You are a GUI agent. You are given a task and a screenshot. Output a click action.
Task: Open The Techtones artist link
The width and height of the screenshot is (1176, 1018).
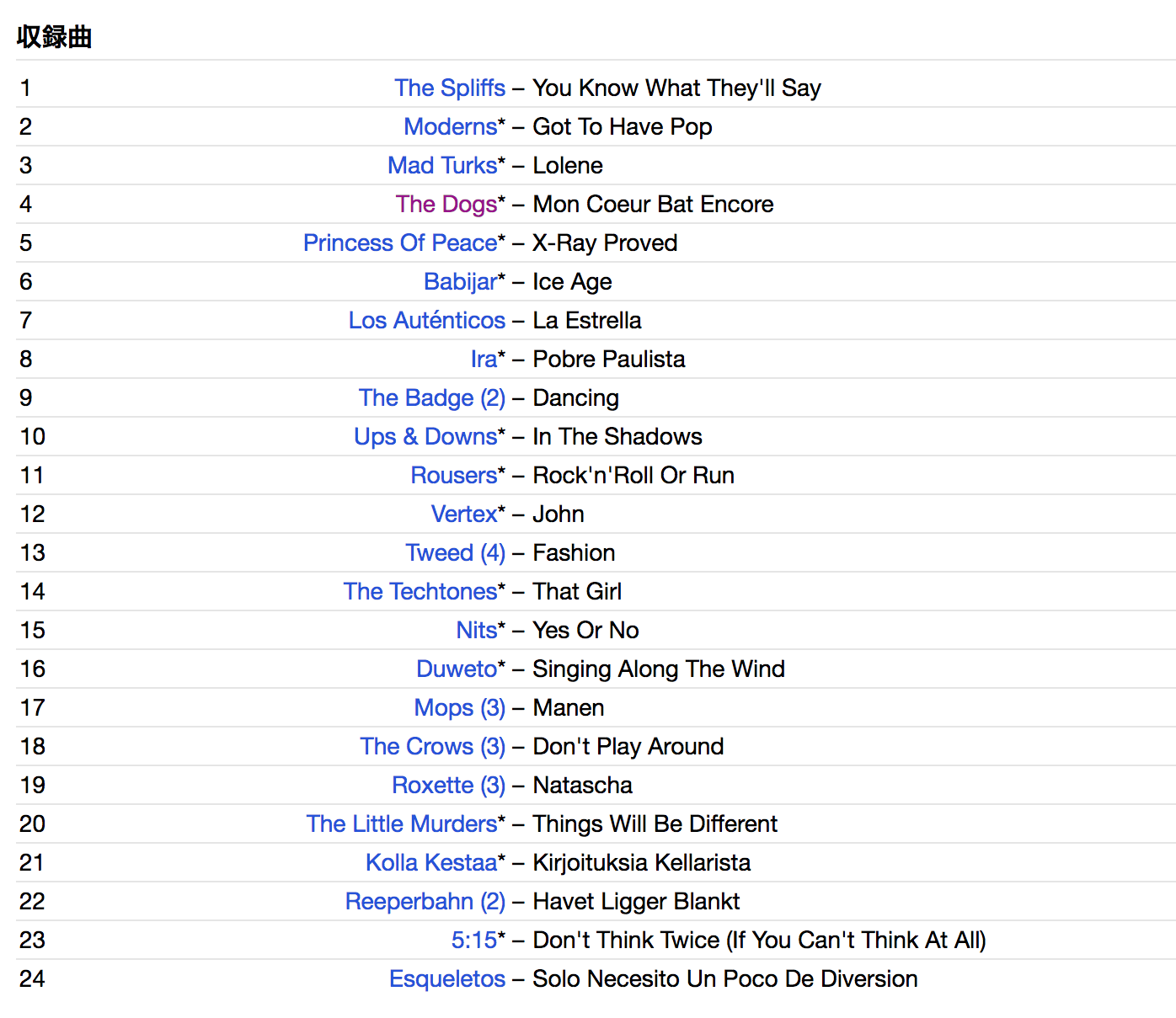coord(420,591)
